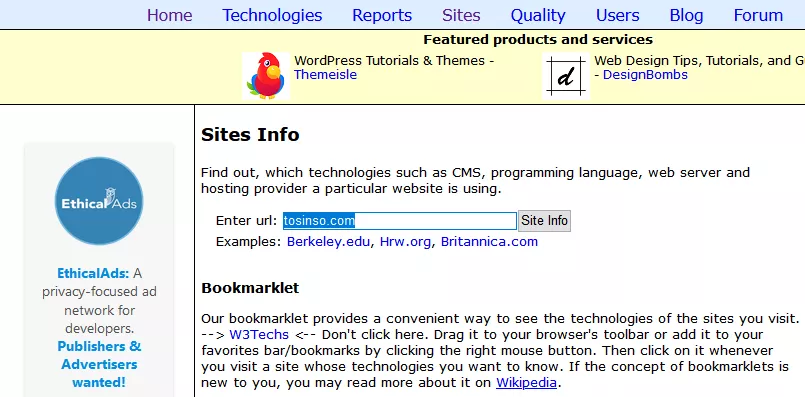Focus the Enter url input field
Image resolution: width=805 pixels, height=397 pixels.
click(x=399, y=221)
